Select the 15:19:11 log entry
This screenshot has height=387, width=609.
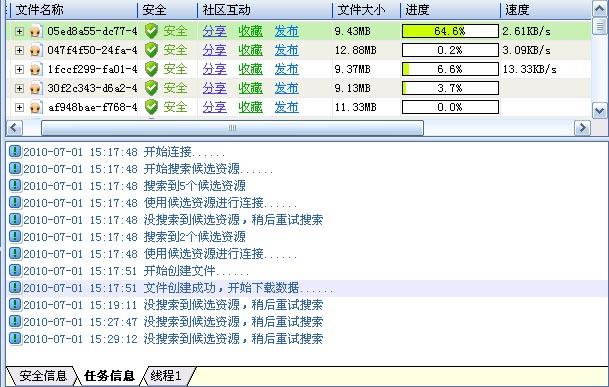pos(308,305)
